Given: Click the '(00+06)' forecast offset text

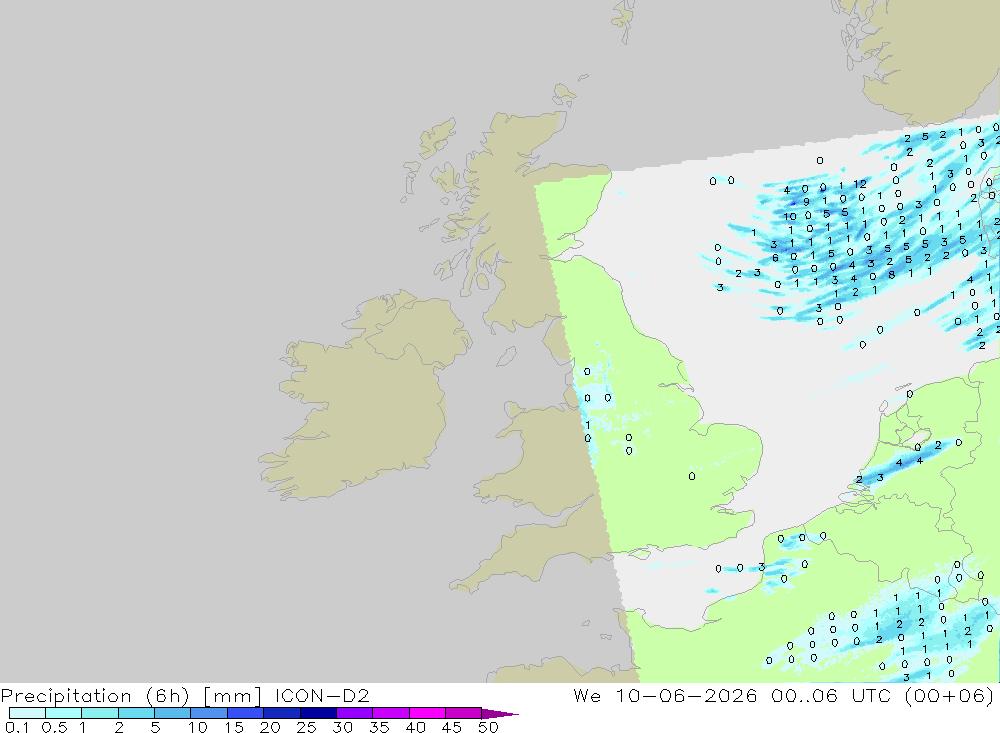Looking at the screenshot, I should coord(949,695).
